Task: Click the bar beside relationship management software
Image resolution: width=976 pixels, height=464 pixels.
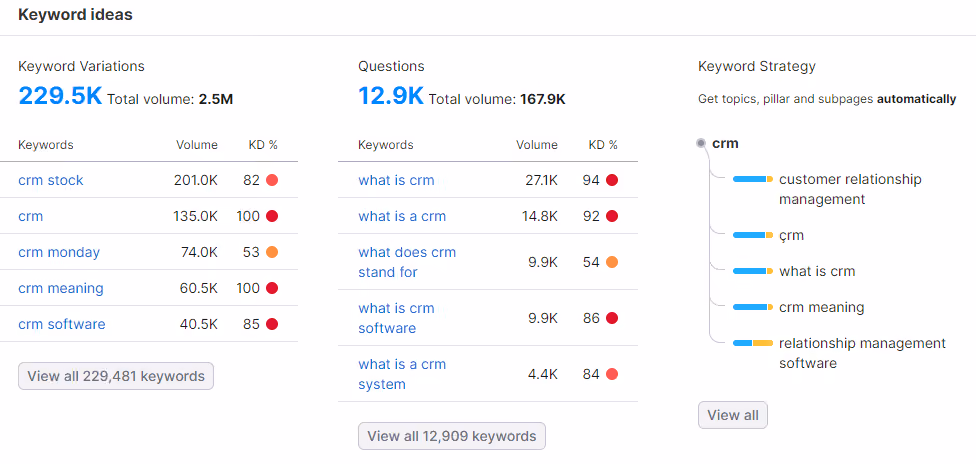Action: pos(753,343)
